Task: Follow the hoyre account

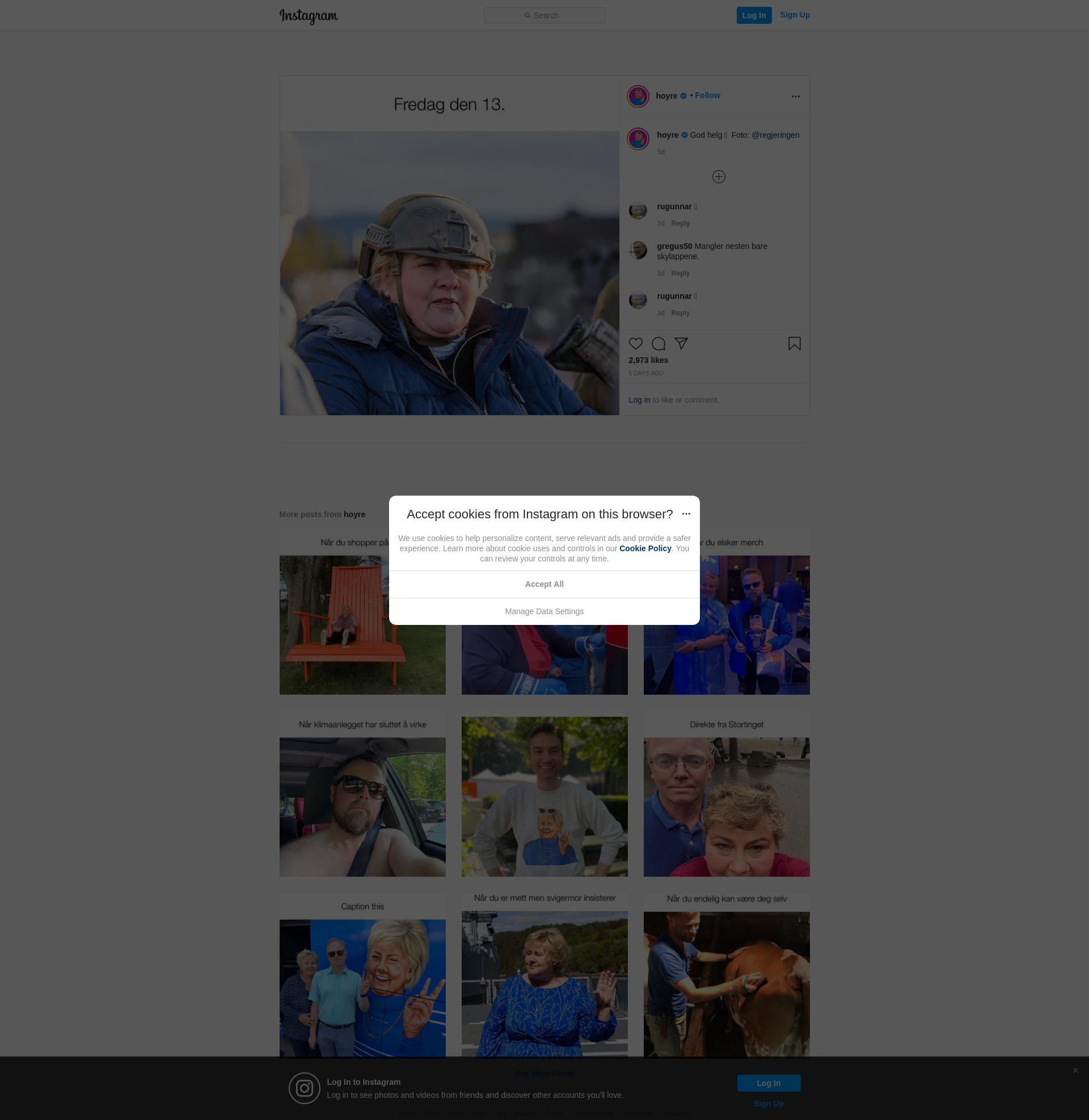Action: 707,95
